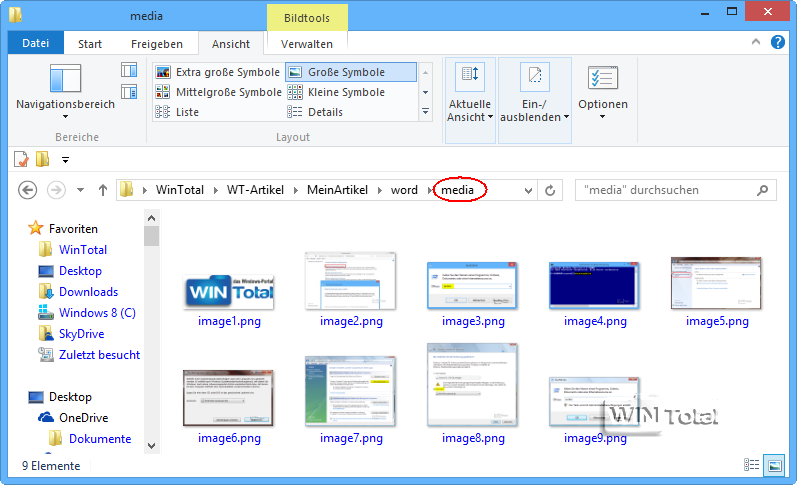Toggle the details pane icon
This screenshot has width=797, height=485.
[x=129, y=92]
